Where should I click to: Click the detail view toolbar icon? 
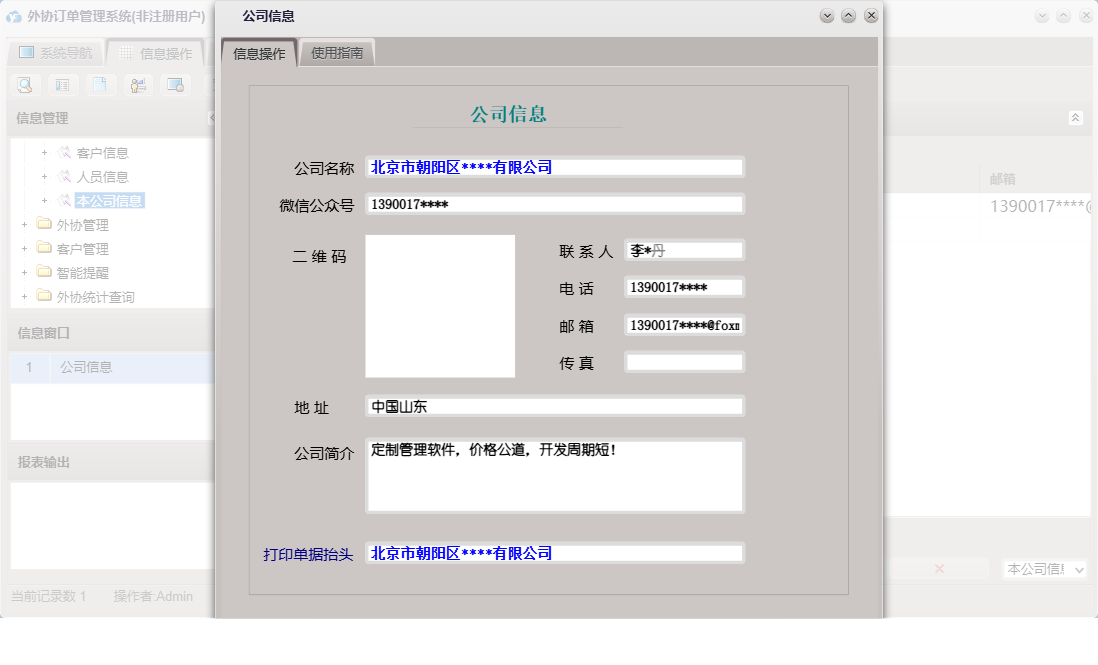pos(62,85)
